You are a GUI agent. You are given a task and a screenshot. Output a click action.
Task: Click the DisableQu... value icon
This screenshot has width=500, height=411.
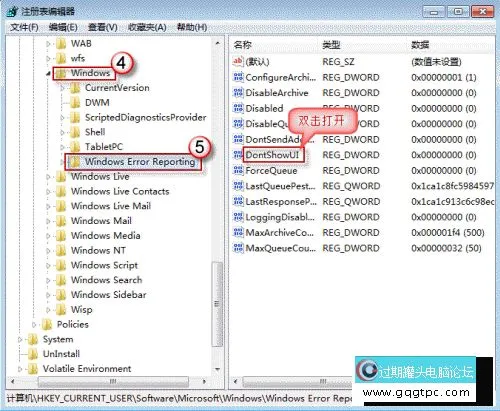(x=238, y=124)
